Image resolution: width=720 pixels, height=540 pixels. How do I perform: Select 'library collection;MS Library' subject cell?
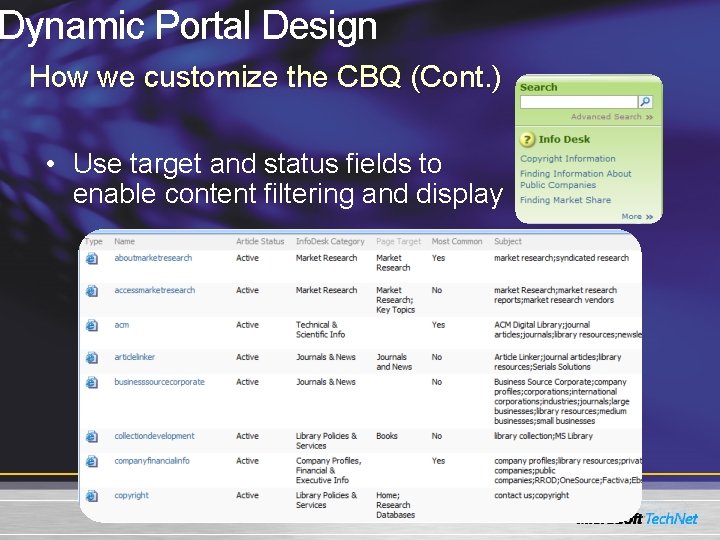coord(543,436)
